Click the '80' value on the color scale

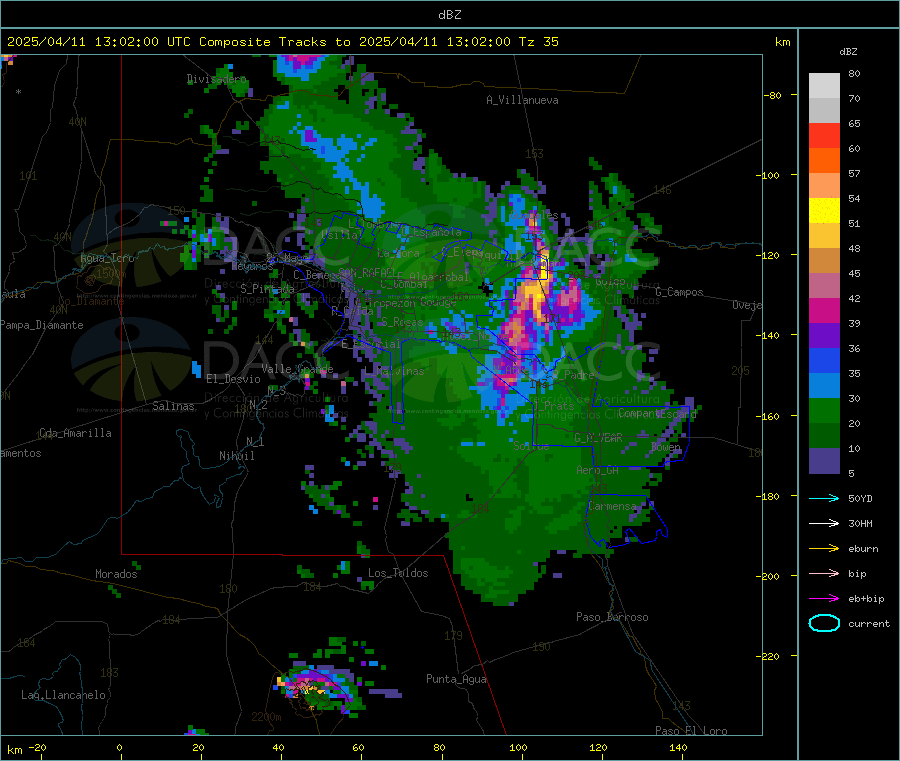point(854,73)
